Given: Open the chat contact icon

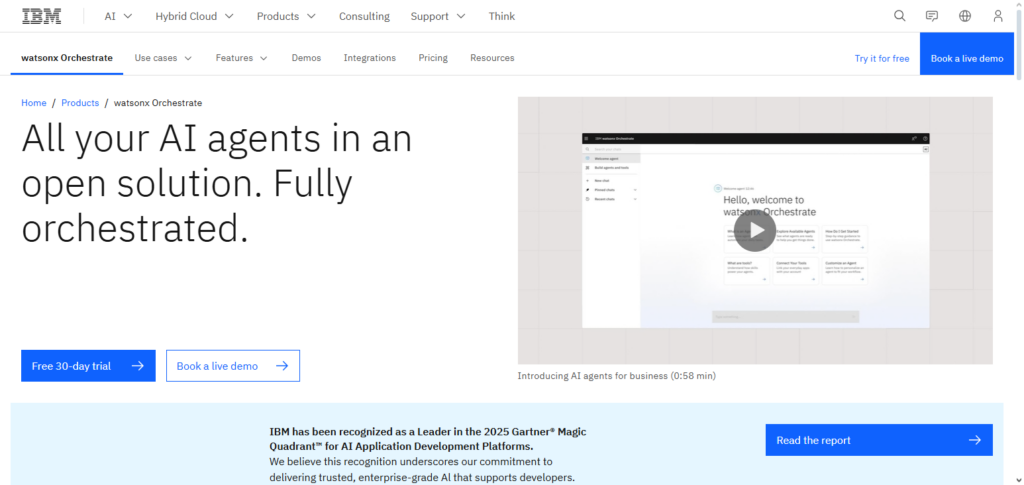Looking at the screenshot, I should (932, 16).
